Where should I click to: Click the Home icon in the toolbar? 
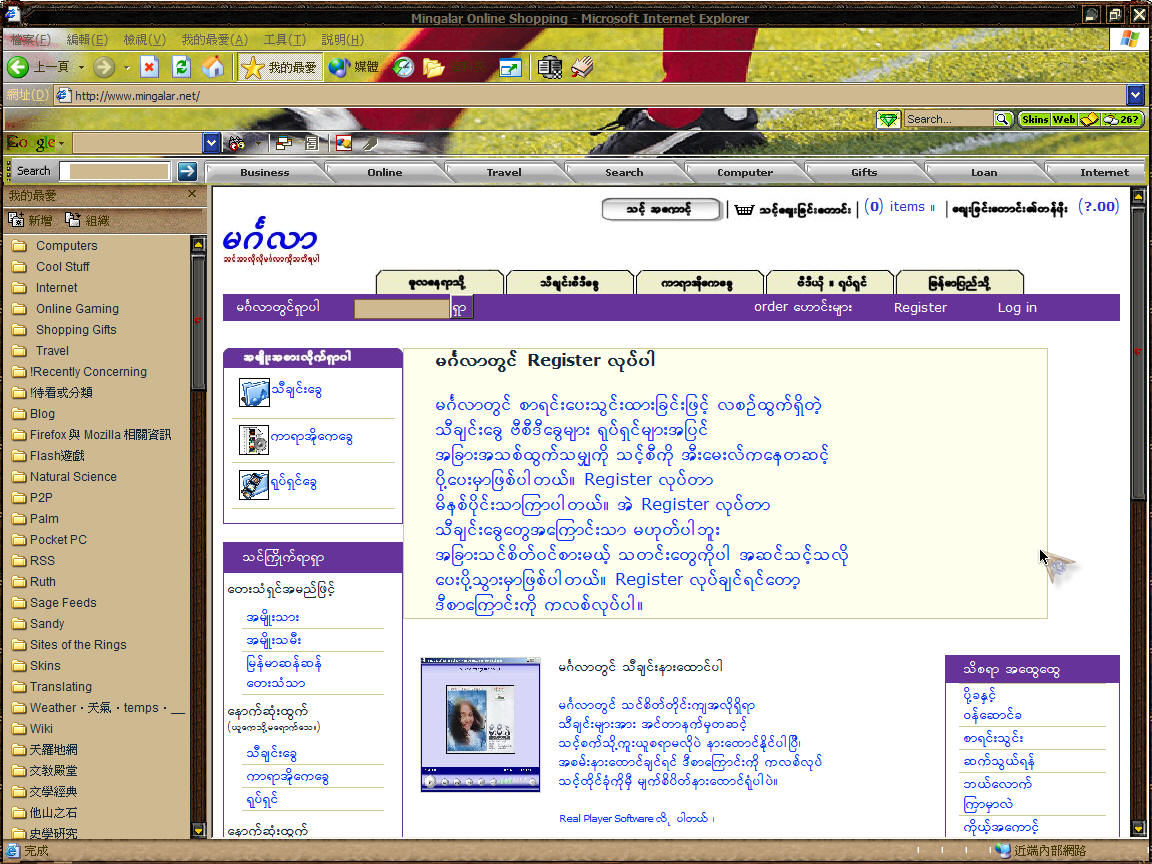[x=213, y=67]
